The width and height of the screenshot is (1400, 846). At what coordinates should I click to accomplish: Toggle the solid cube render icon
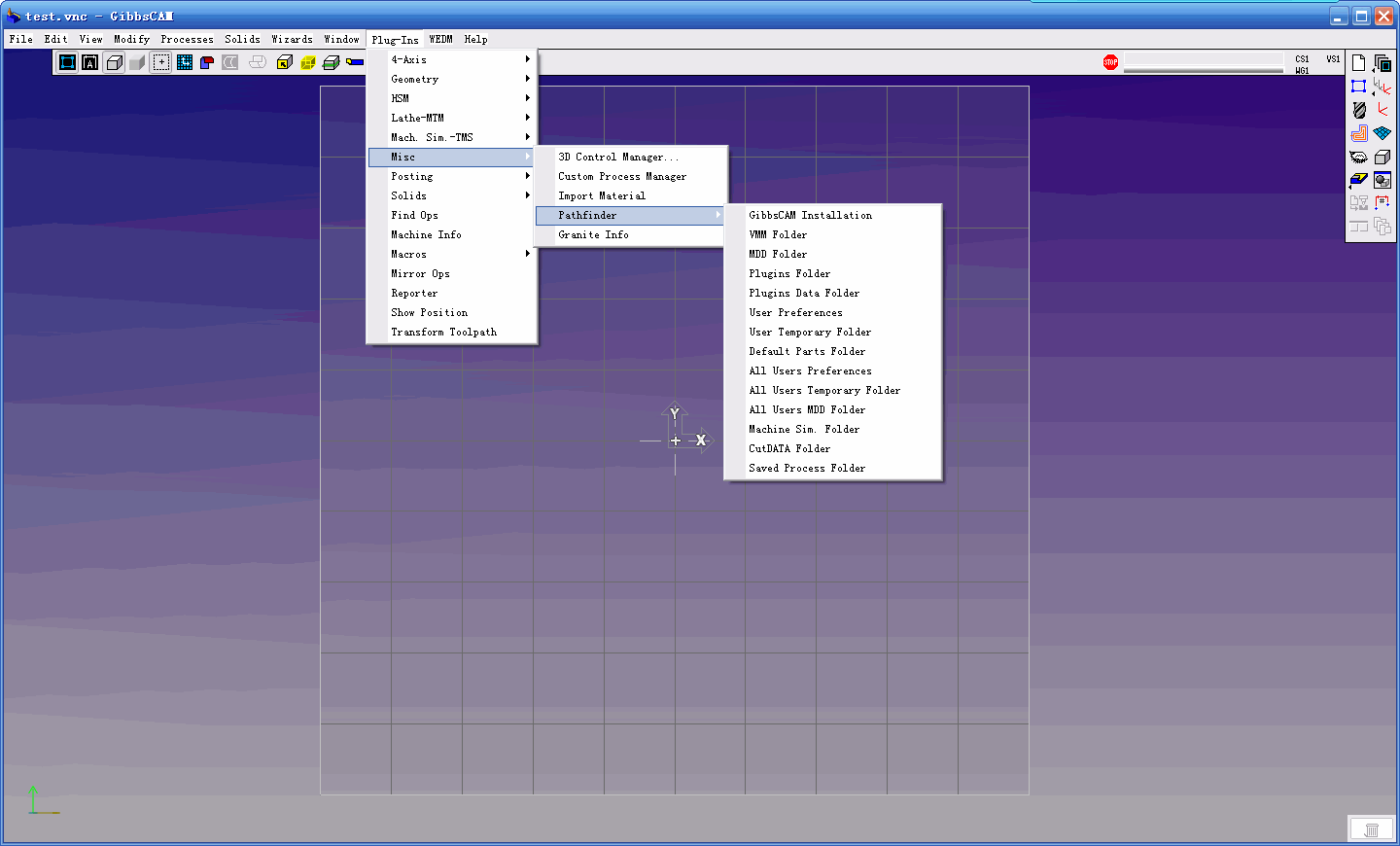tap(114, 62)
